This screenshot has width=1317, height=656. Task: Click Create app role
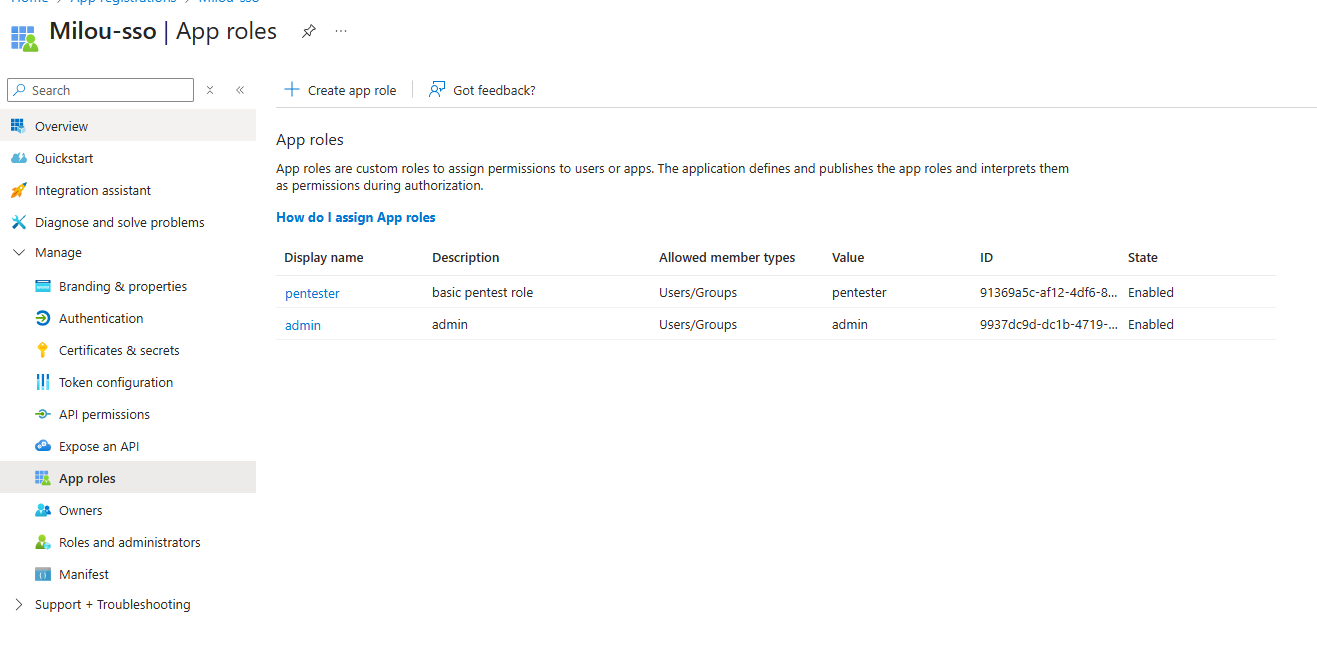341,89
